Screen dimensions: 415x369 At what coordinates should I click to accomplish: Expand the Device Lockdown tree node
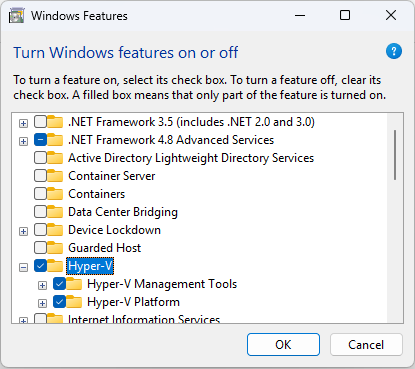tap(23, 232)
